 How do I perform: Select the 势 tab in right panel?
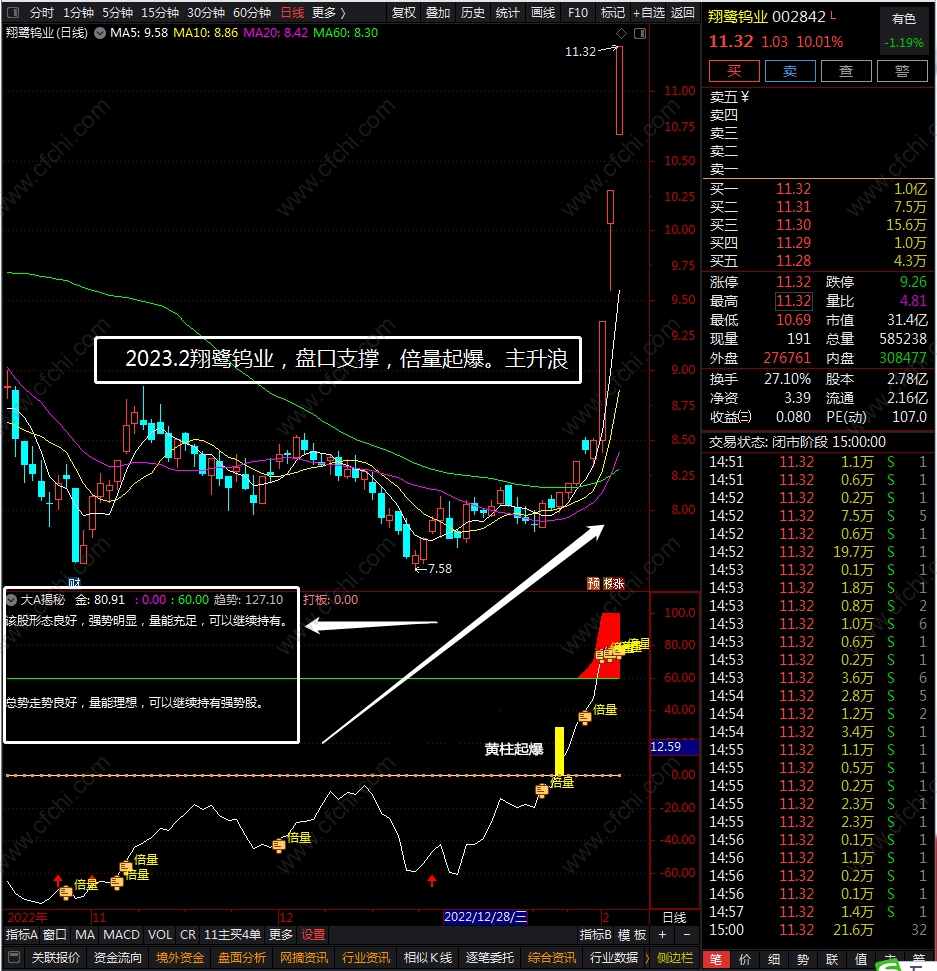(x=803, y=959)
